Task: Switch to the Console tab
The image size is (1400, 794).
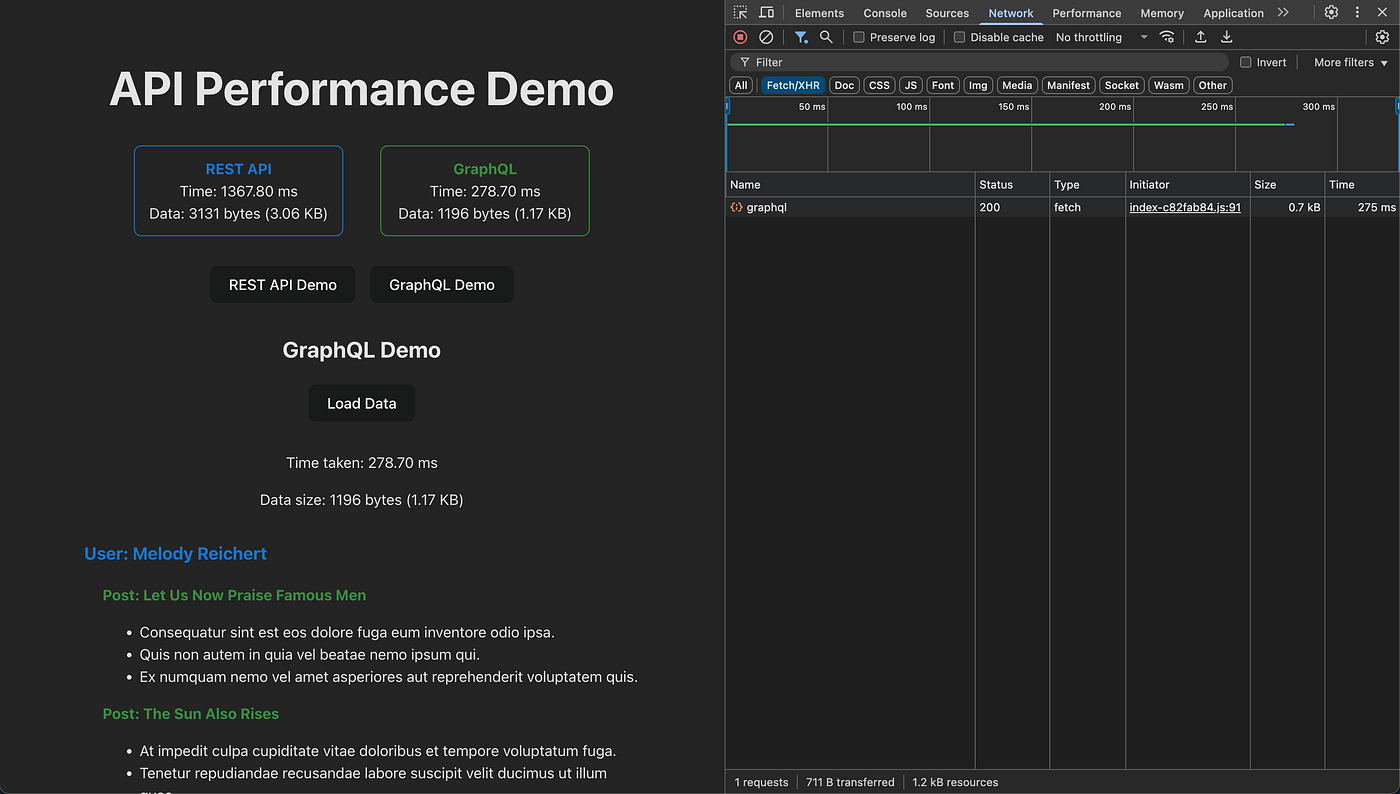Action: coord(884,12)
